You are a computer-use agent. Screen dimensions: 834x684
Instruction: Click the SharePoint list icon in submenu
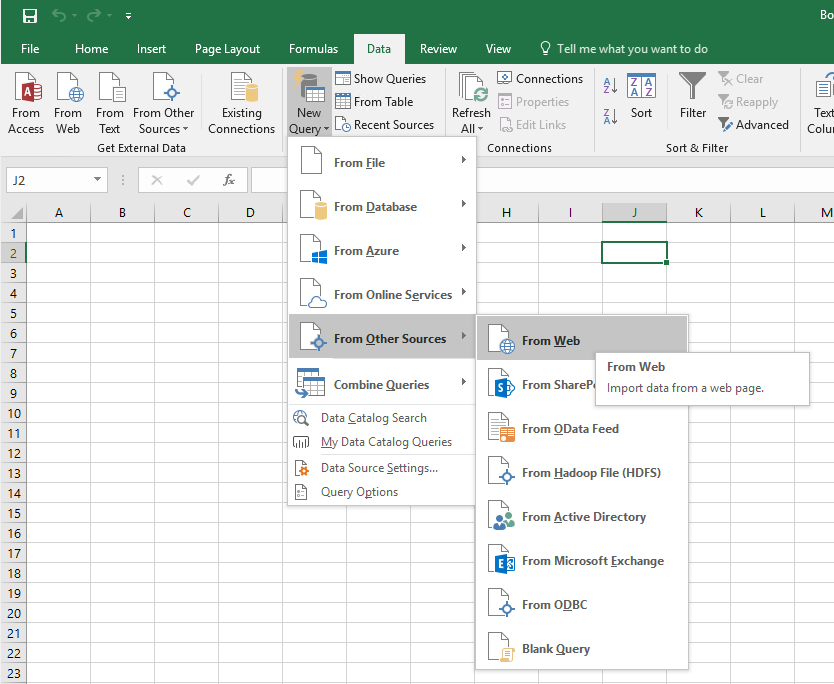[501, 384]
